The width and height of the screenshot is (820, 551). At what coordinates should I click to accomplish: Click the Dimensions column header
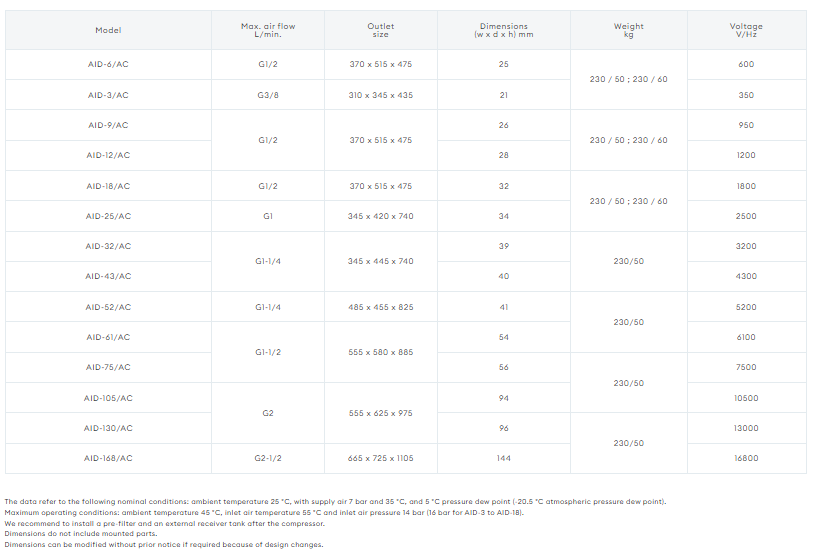point(504,30)
